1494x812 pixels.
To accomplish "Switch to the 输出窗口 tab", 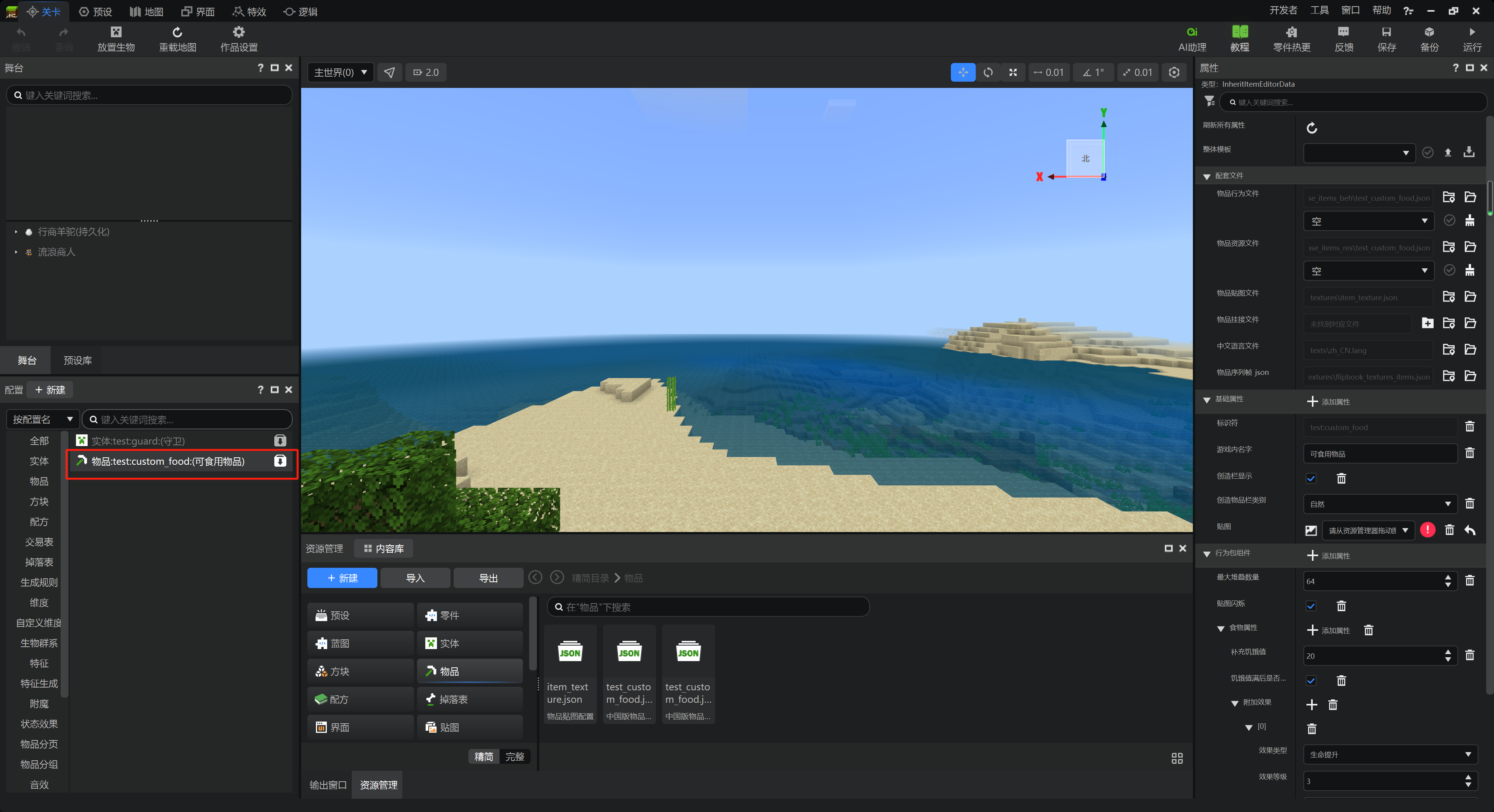I will coord(328,785).
